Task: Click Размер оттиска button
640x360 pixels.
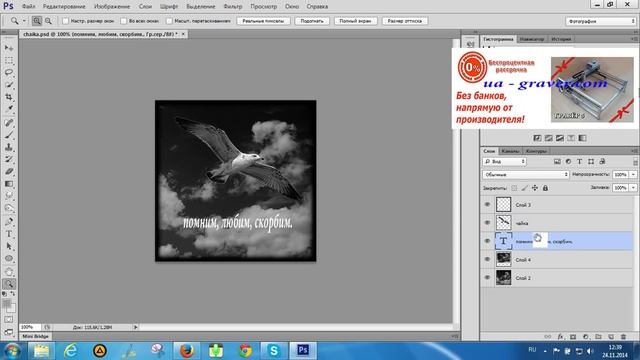Action: 405,21
